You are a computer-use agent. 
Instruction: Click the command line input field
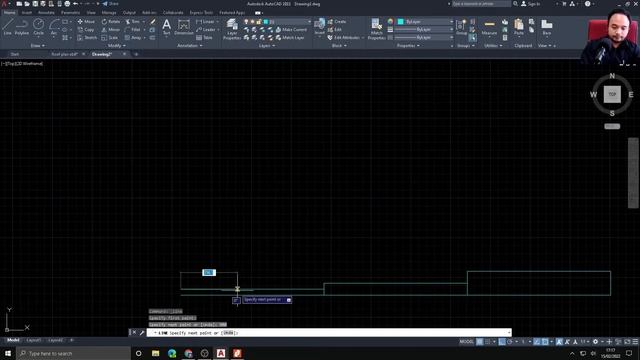point(329,333)
